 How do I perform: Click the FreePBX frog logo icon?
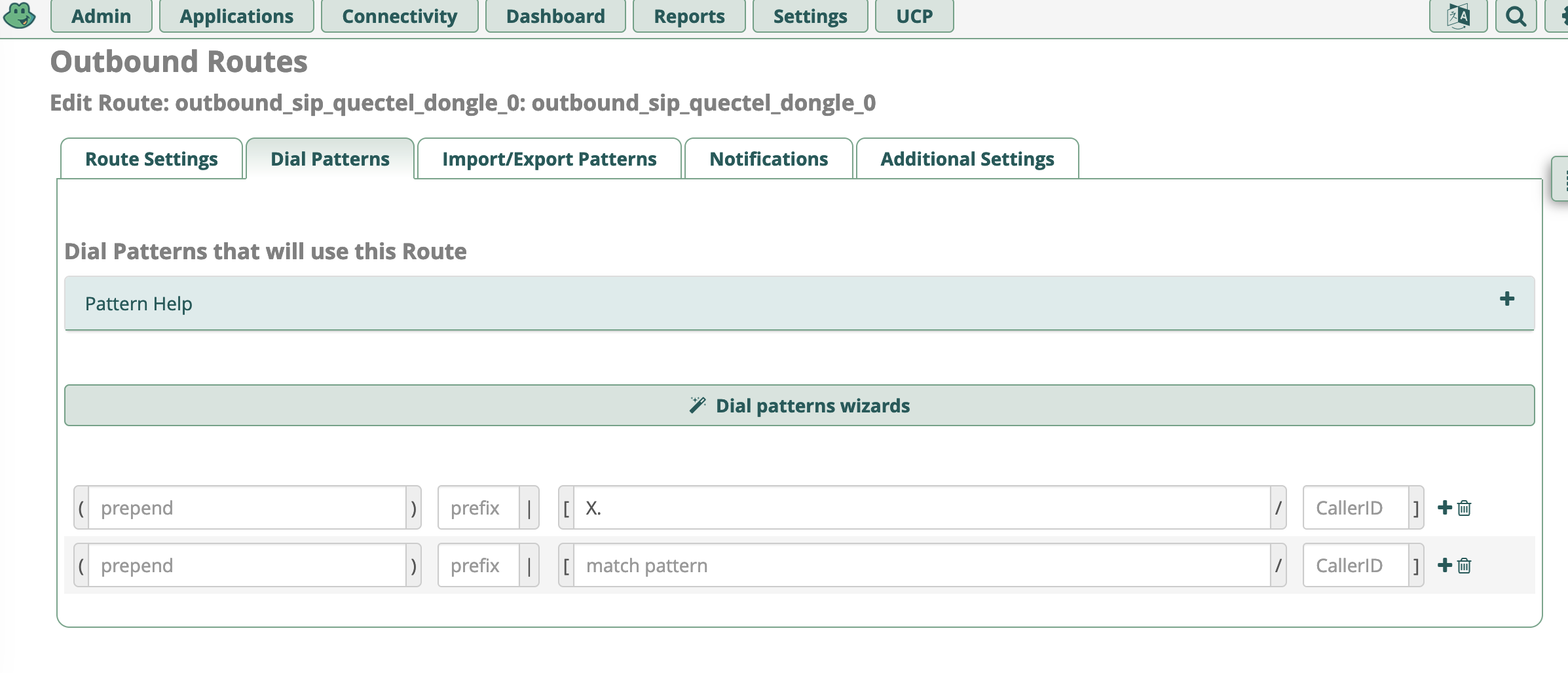point(20,16)
